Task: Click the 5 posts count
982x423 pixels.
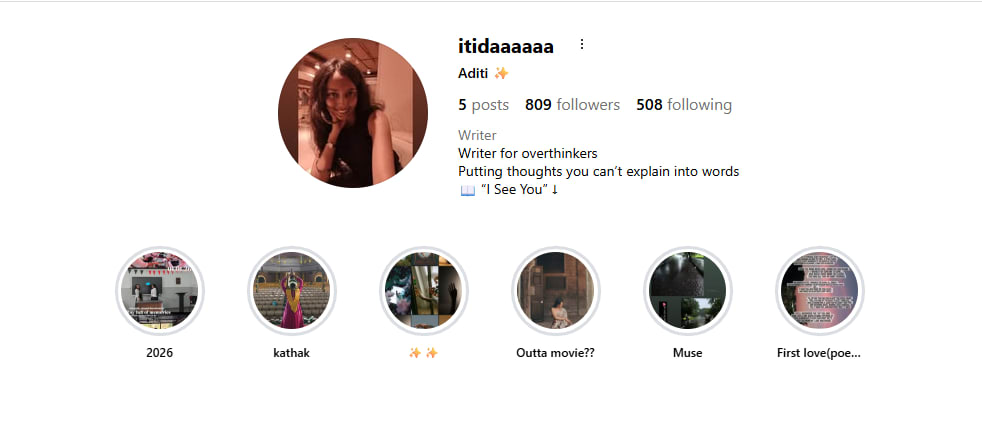Action: (x=483, y=105)
